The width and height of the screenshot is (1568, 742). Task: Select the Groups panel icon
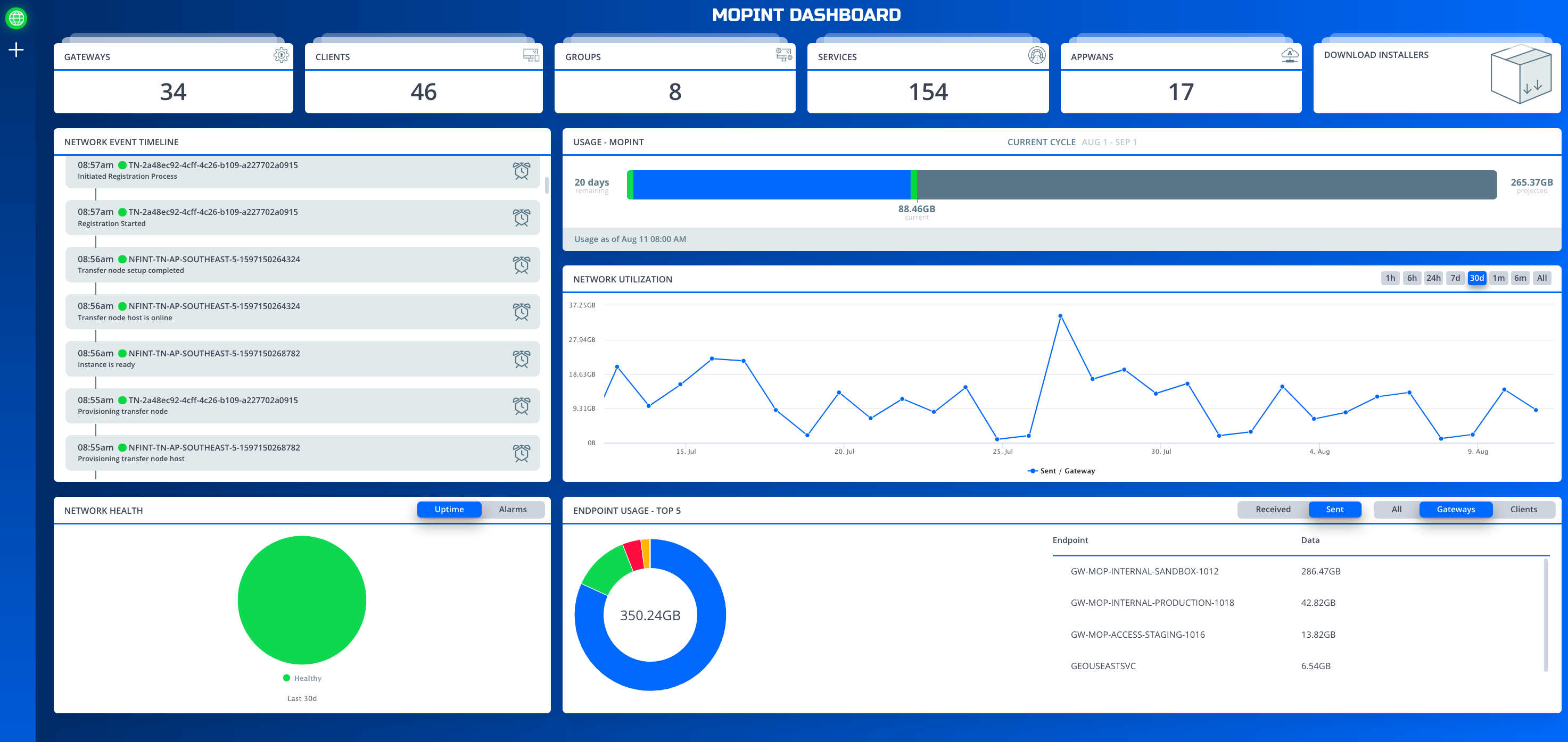coord(784,56)
